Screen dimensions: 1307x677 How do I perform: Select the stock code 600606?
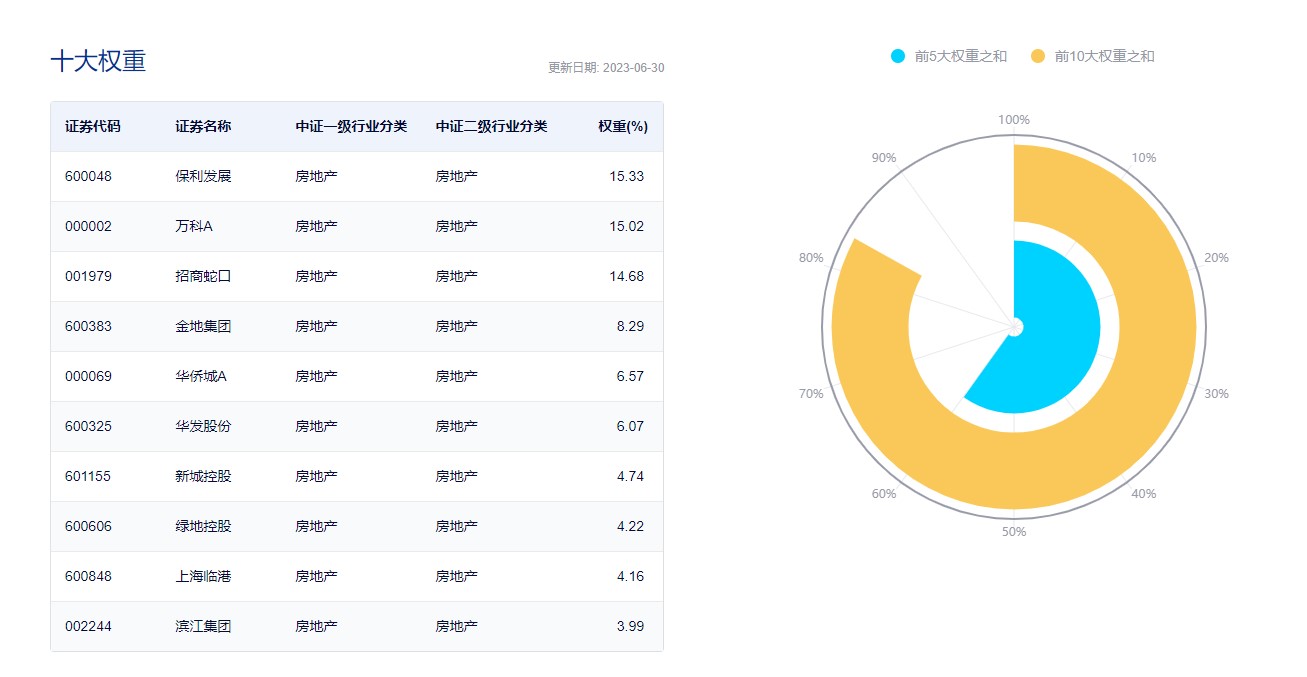pyautogui.click(x=88, y=526)
